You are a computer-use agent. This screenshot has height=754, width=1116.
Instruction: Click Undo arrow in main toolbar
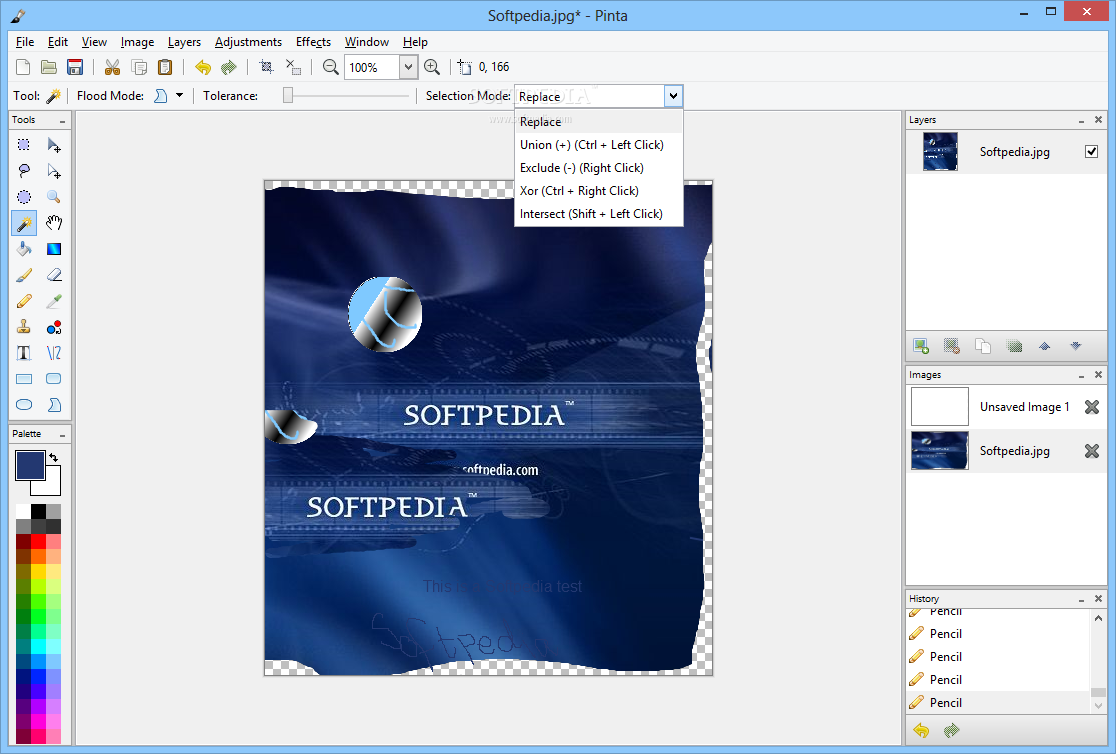pos(203,67)
